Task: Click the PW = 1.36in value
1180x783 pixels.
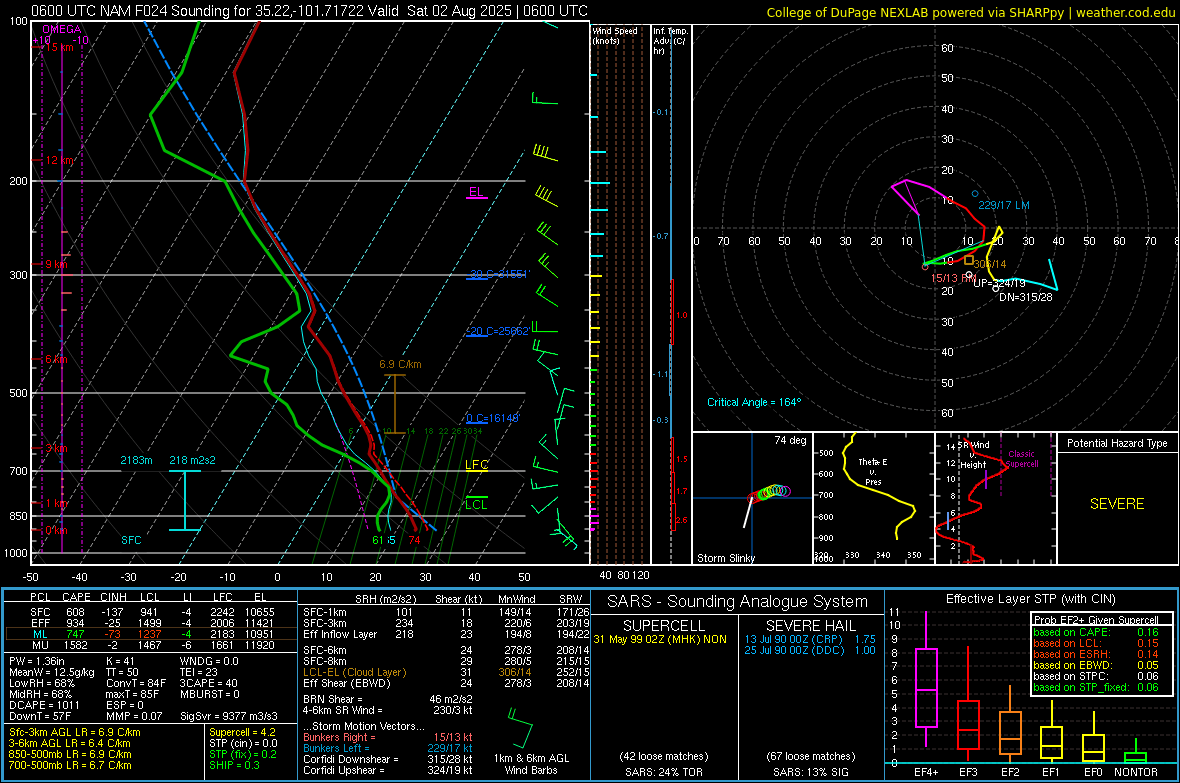Action: coord(37,661)
